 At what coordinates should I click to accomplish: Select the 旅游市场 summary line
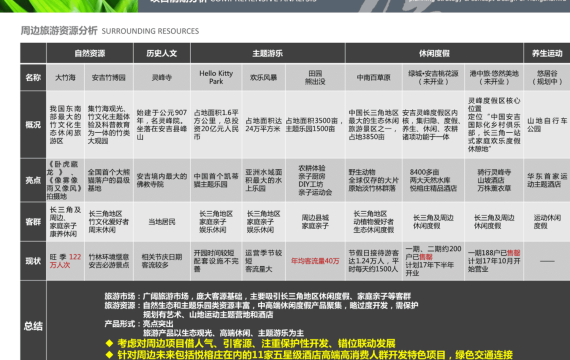coord(258,296)
